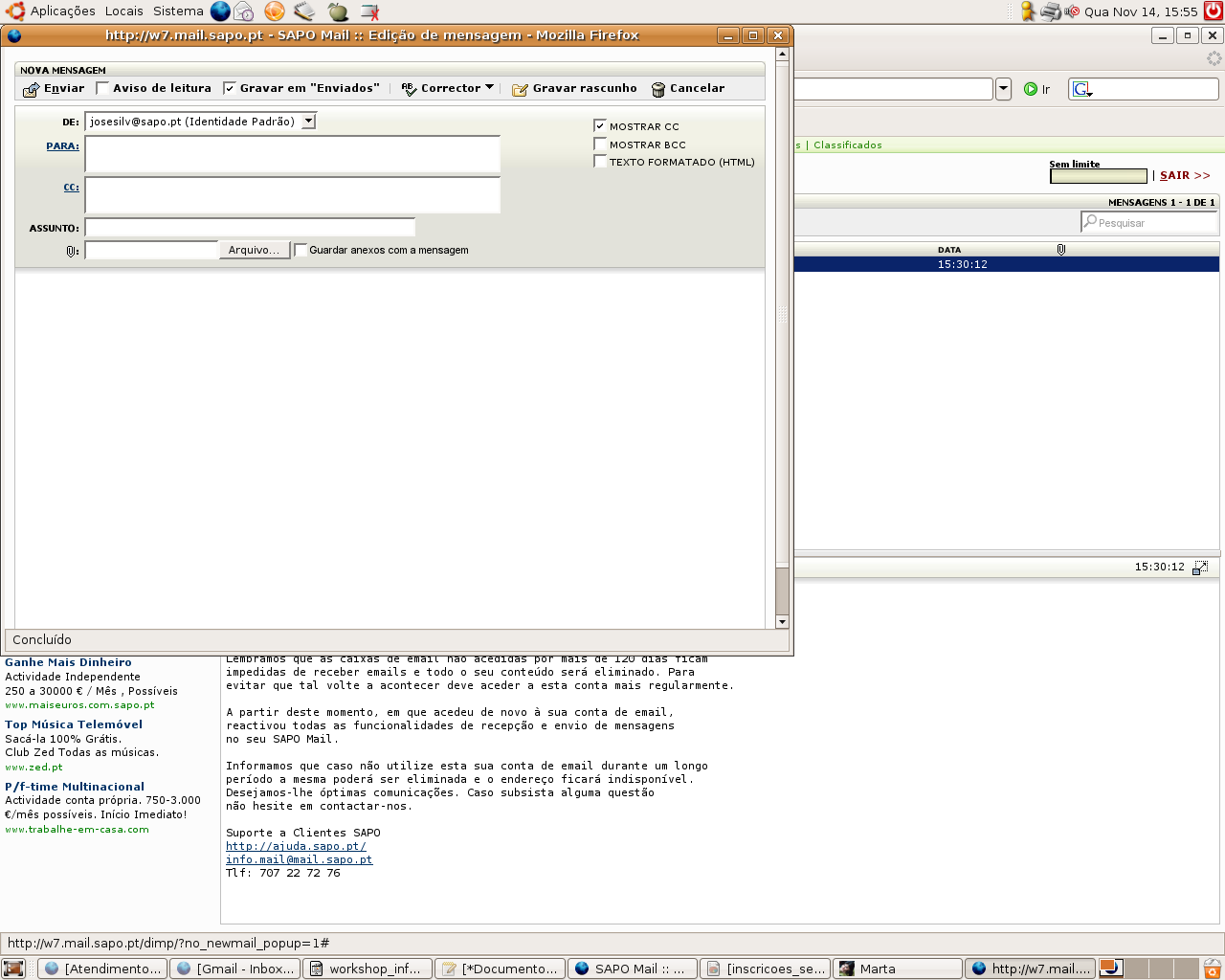Click into the Pesquisar search field
The height and width of the screenshot is (980, 1225).
point(1148,222)
